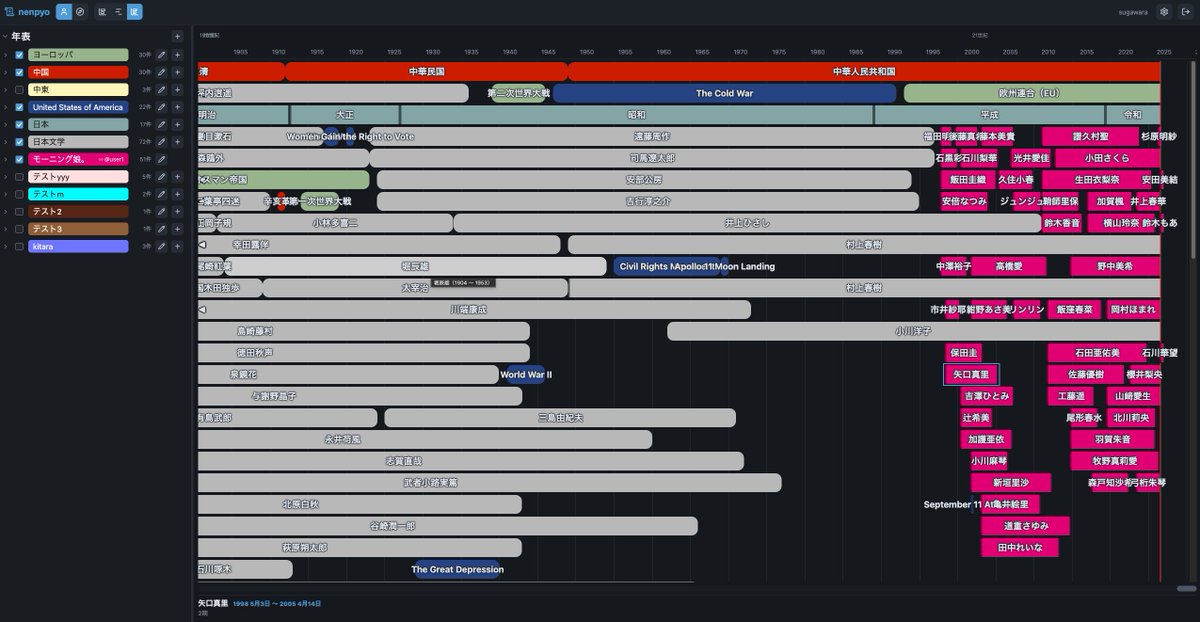The height and width of the screenshot is (622, 1200).
Task: Expand the 中国 row chevron
Action: (x=6, y=72)
